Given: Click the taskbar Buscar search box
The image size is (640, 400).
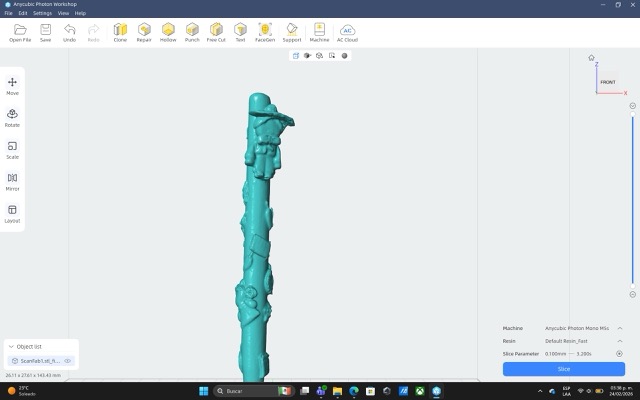Looking at the screenshot, I should pos(253,391).
